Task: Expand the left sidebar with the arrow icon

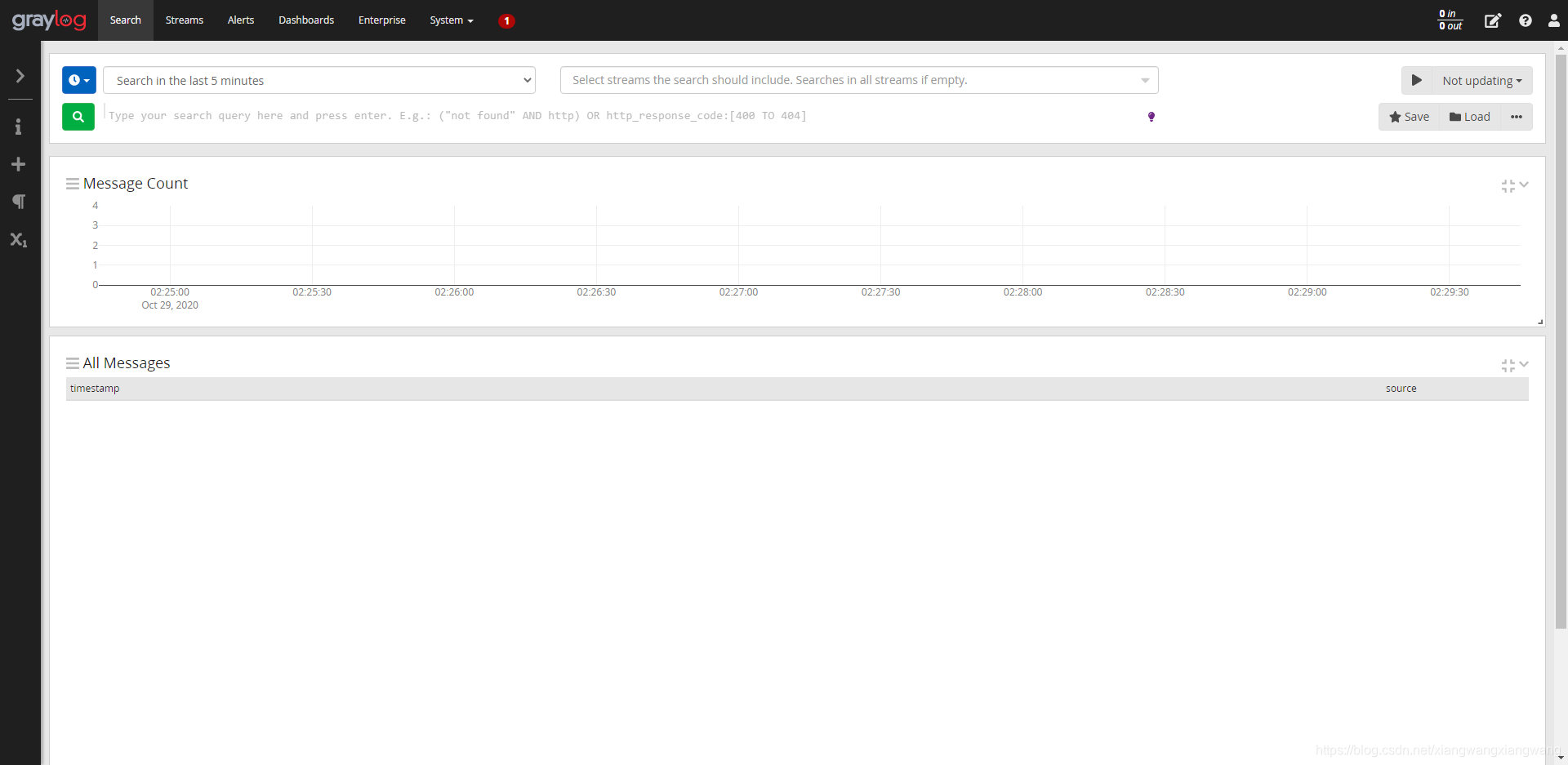Action: pos(19,76)
